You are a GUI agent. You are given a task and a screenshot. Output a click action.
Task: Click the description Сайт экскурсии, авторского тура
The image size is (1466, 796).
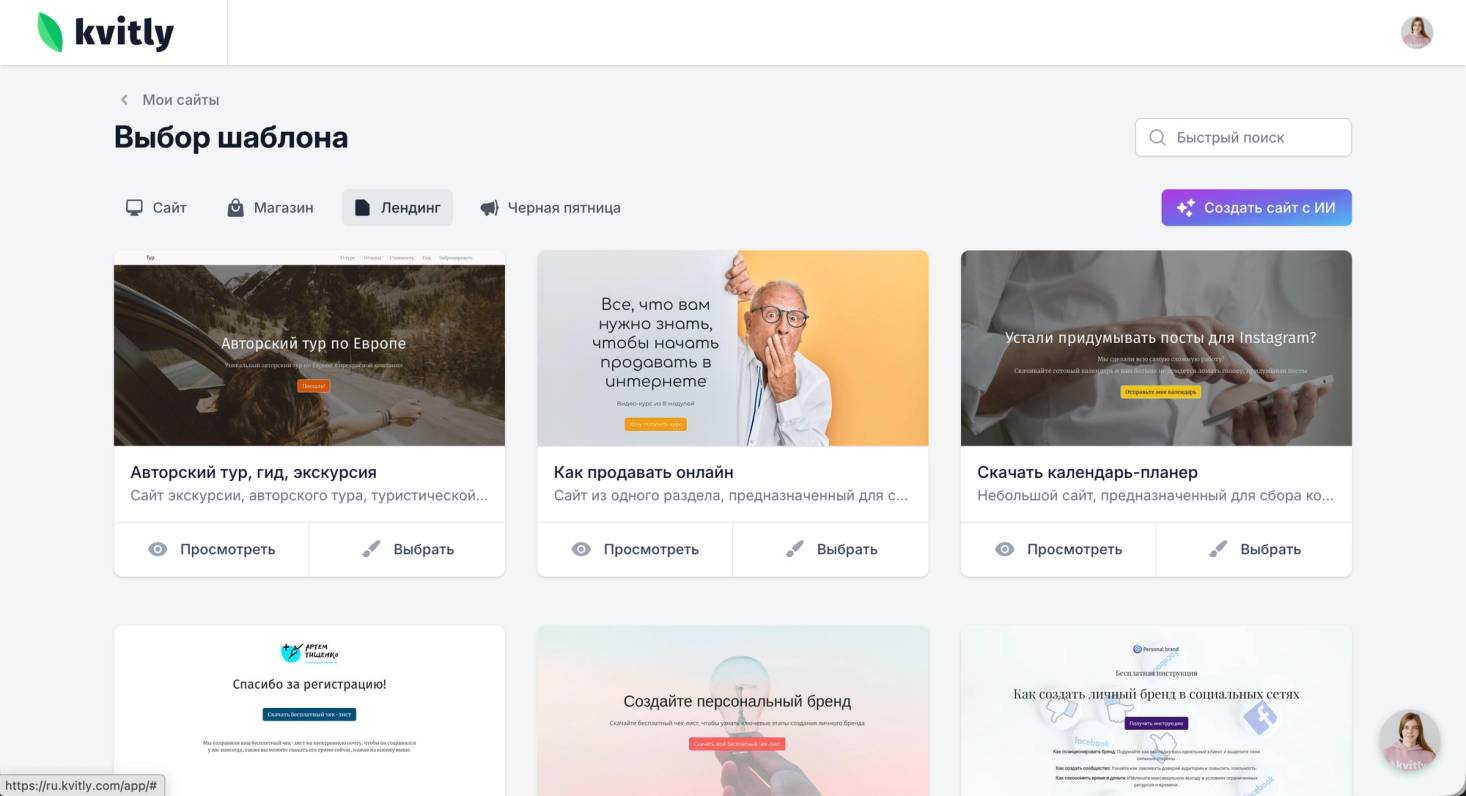click(x=309, y=496)
